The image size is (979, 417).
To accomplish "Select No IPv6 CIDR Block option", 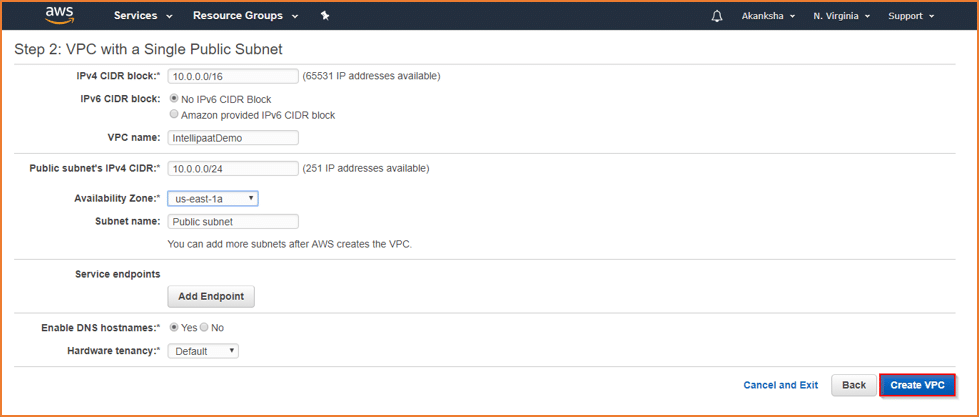I will point(174,99).
